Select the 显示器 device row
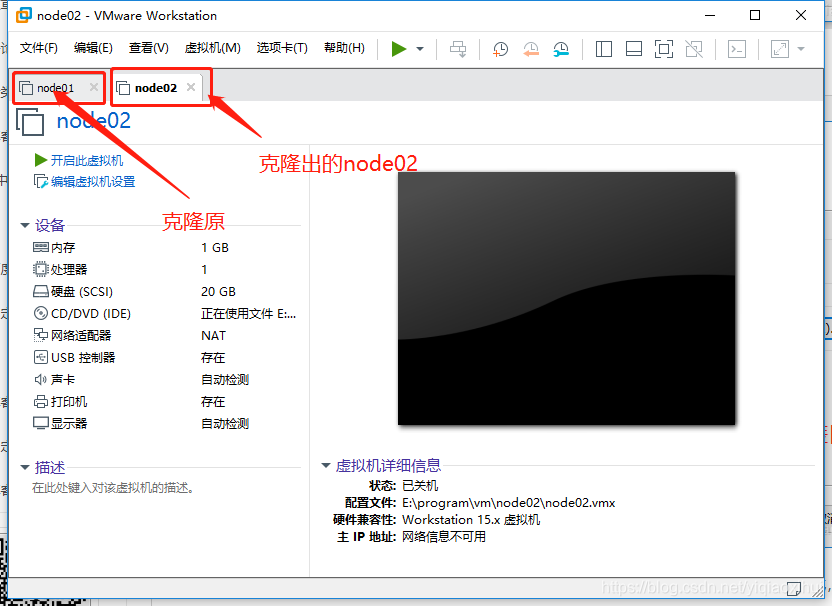The image size is (832, 606). (167, 423)
